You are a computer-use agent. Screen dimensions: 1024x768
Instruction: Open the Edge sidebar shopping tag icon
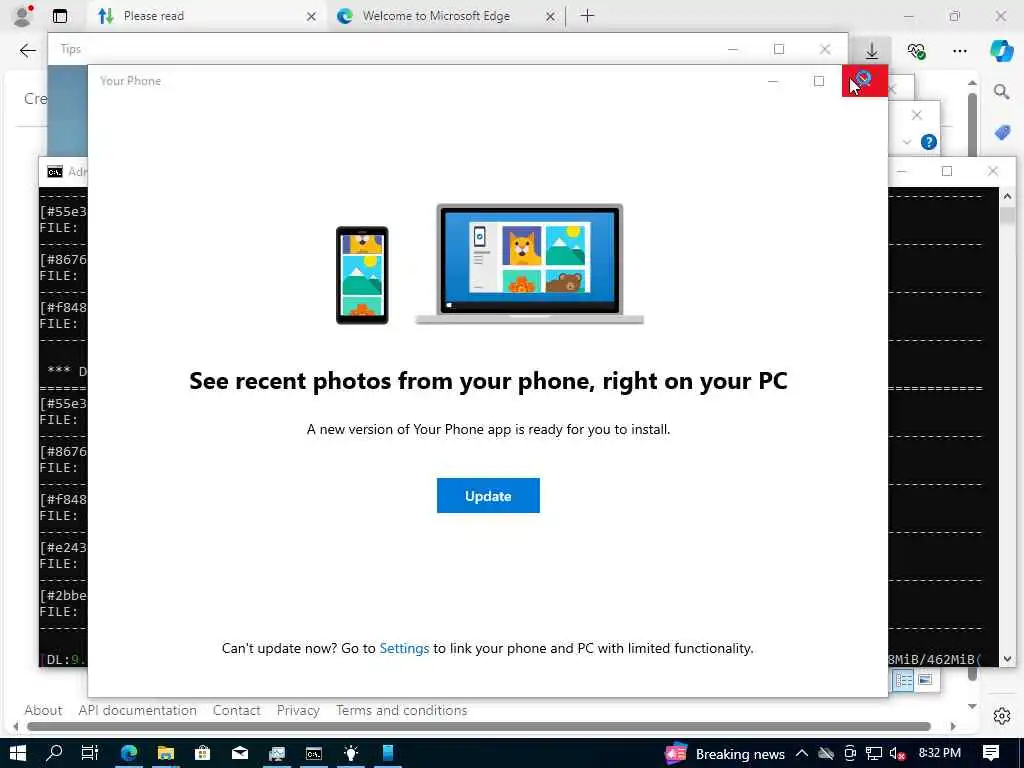(x=1002, y=133)
